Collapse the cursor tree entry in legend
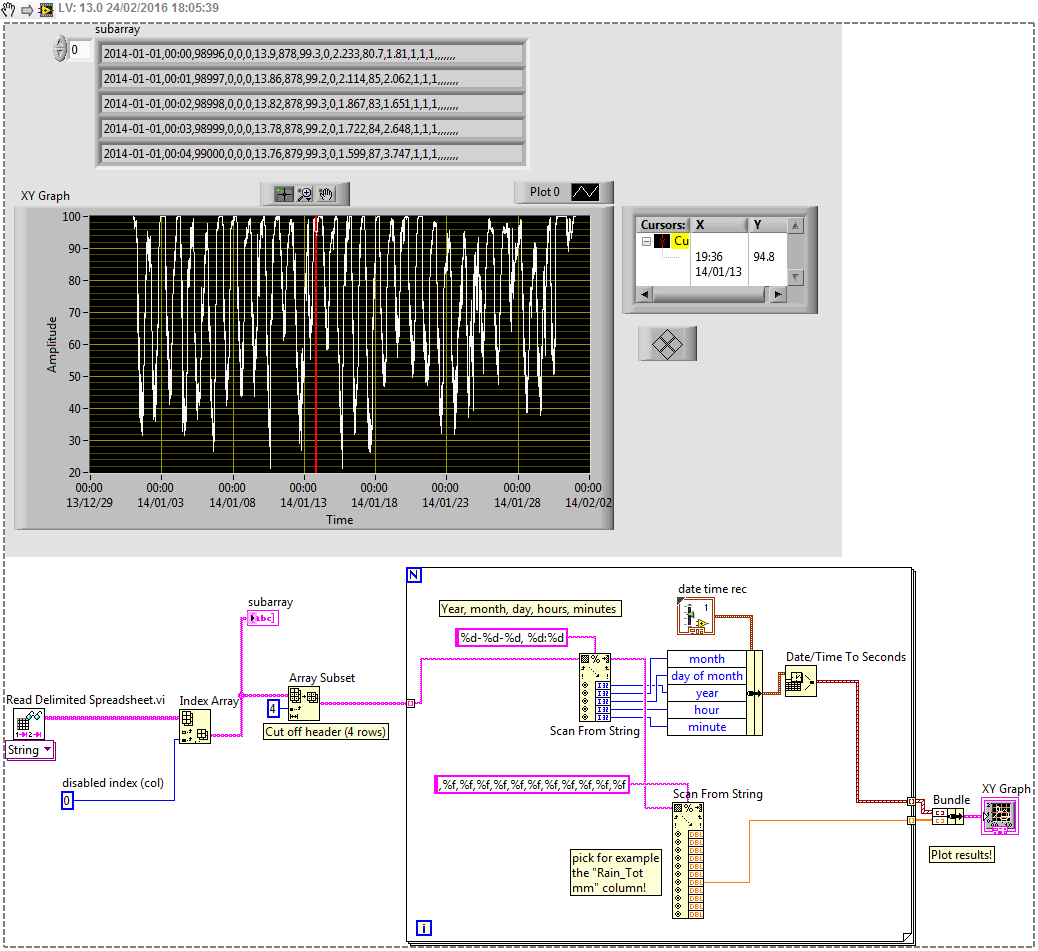The height and width of the screenshot is (951, 1038). pos(646,241)
